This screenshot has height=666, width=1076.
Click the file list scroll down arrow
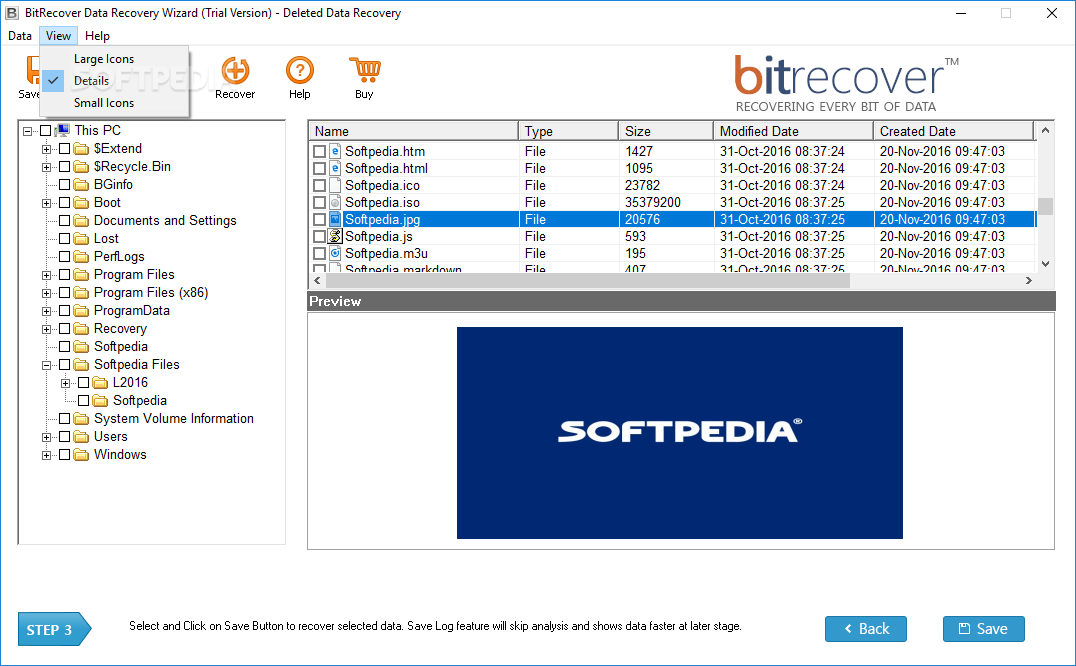1045,263
